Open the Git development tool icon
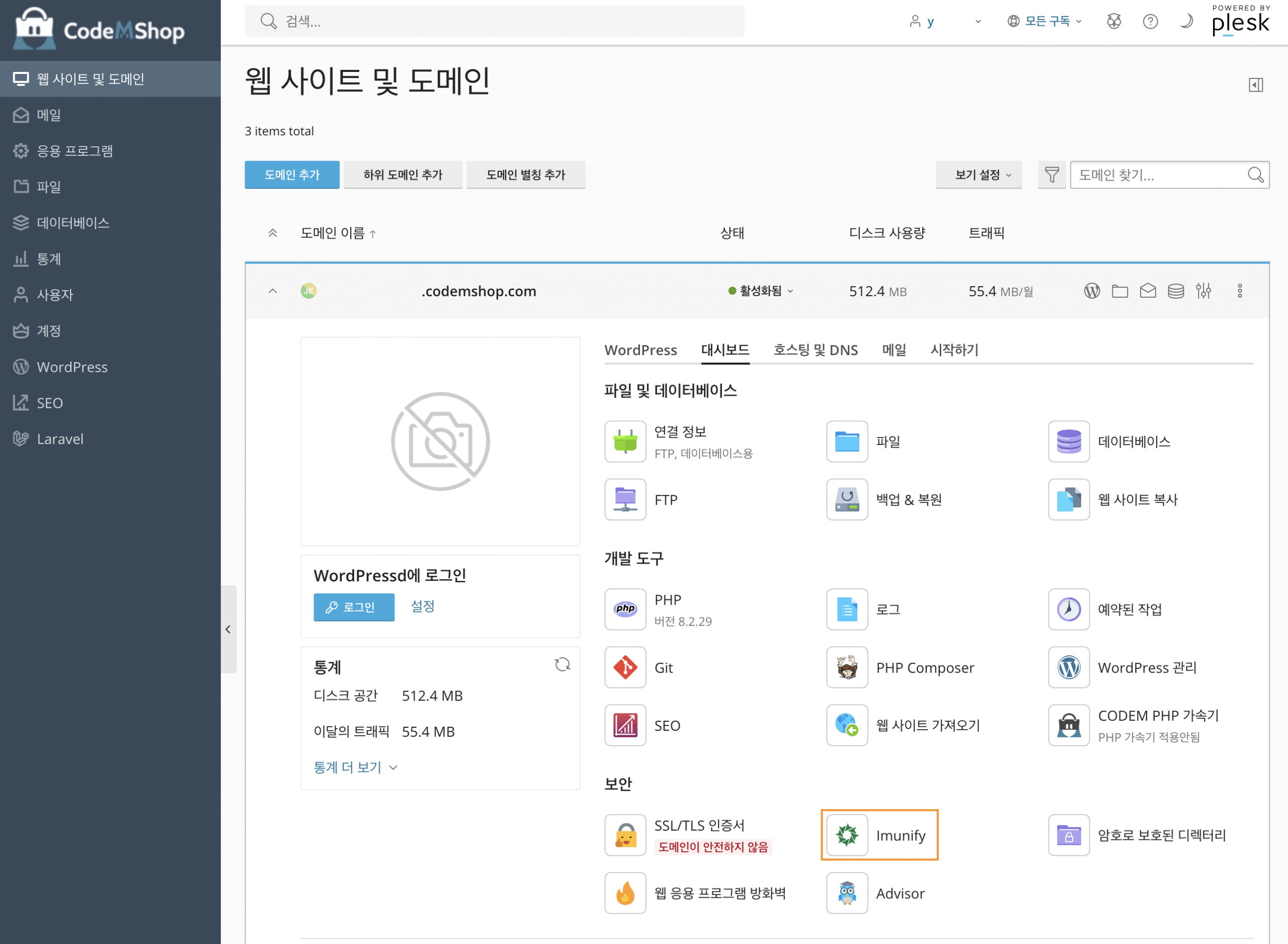Screen dimensions: 1288x944 [x=625, y=667]
